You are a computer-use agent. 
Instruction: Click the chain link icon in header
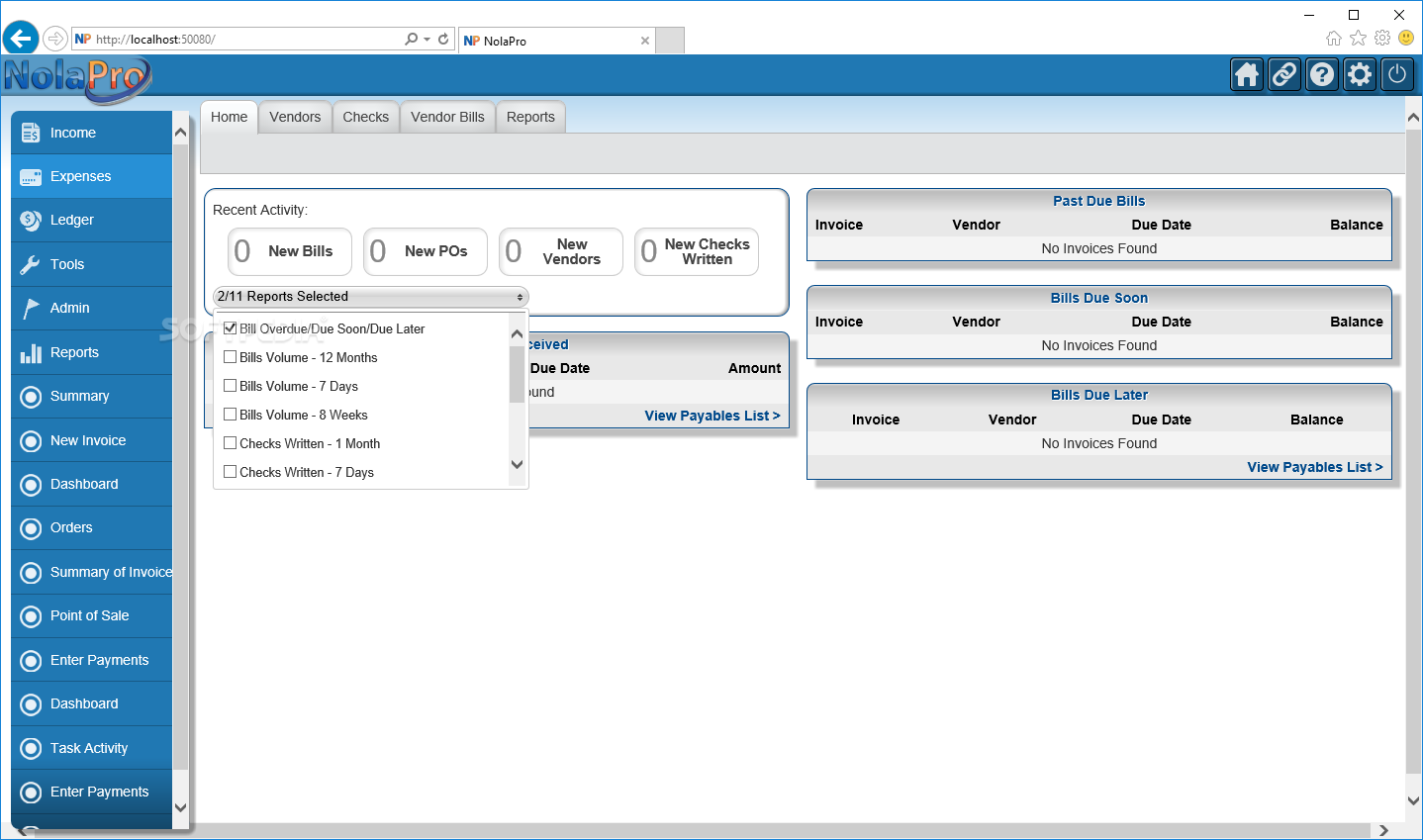click(x=1284, y=75)
